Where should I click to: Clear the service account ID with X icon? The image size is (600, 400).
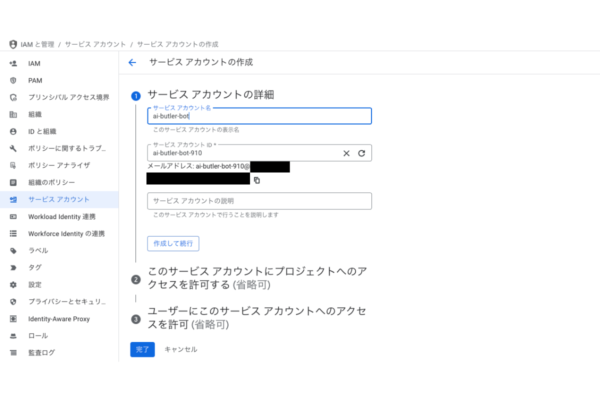(346, 153)
